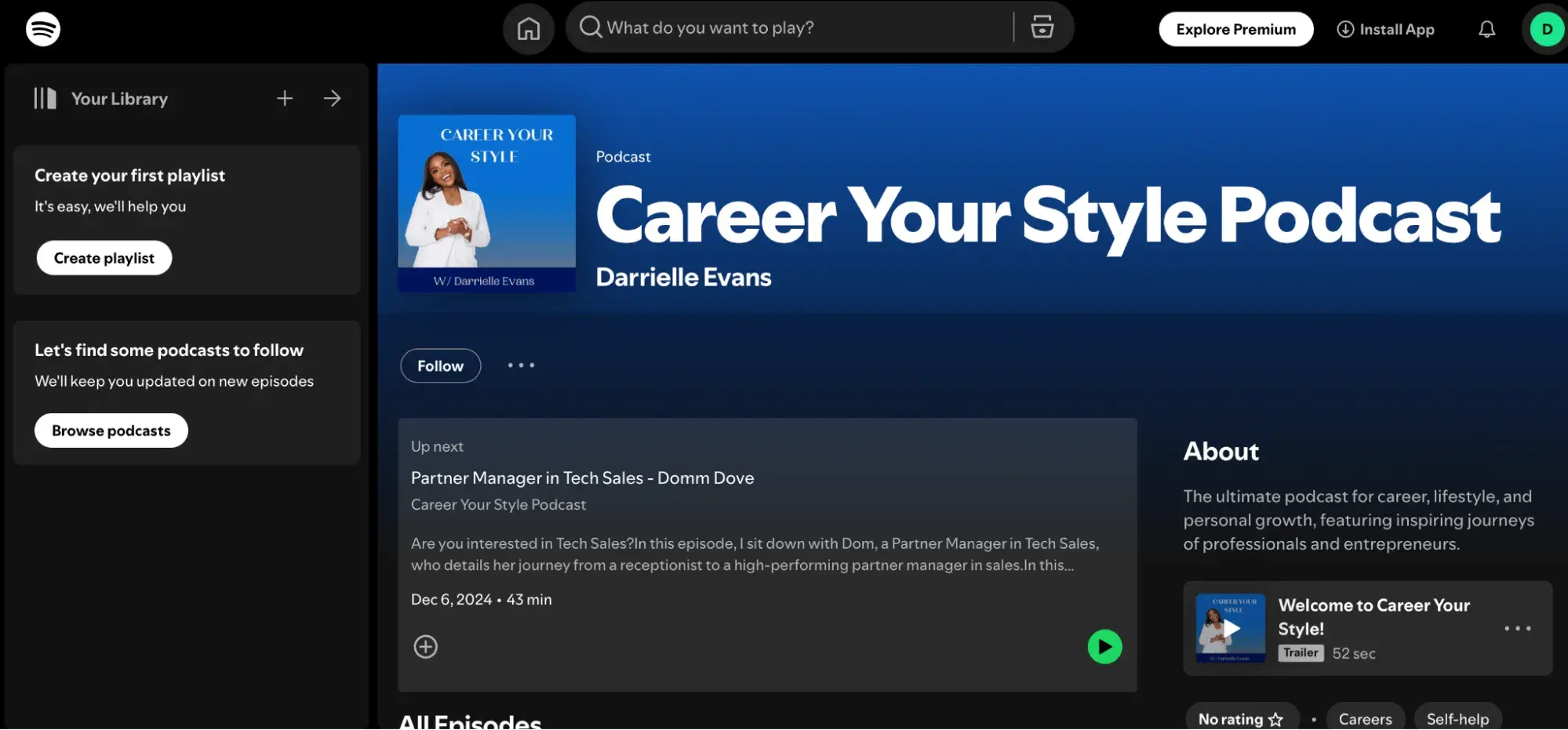This screenshot has height=730, width=1568.
Task: Go to Home via house icon
Action: pos(528,29)
